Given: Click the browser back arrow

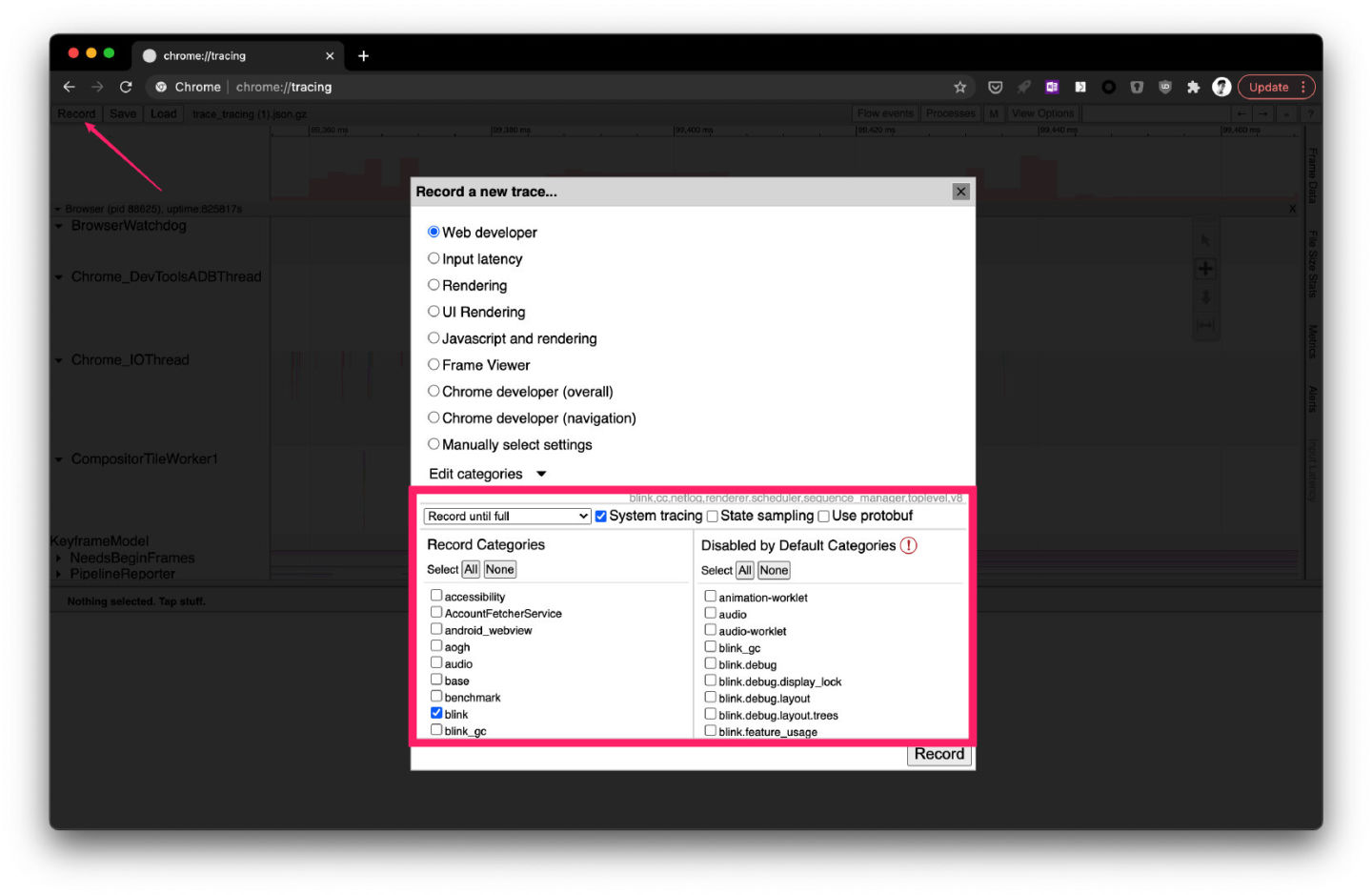Looking at the screenshot, I should coord(69,87).
